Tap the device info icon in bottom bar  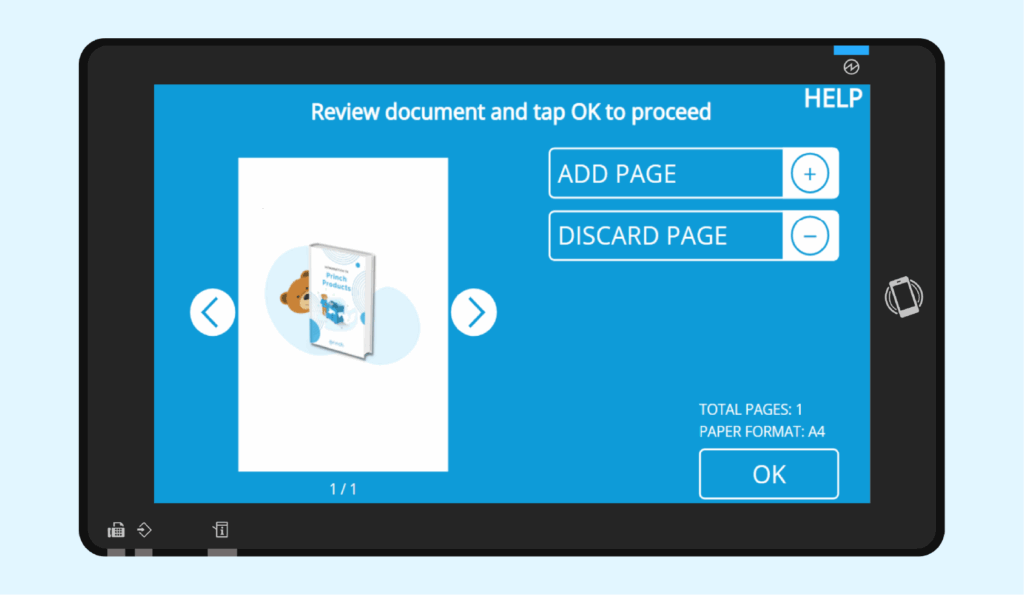click(220, 529)
